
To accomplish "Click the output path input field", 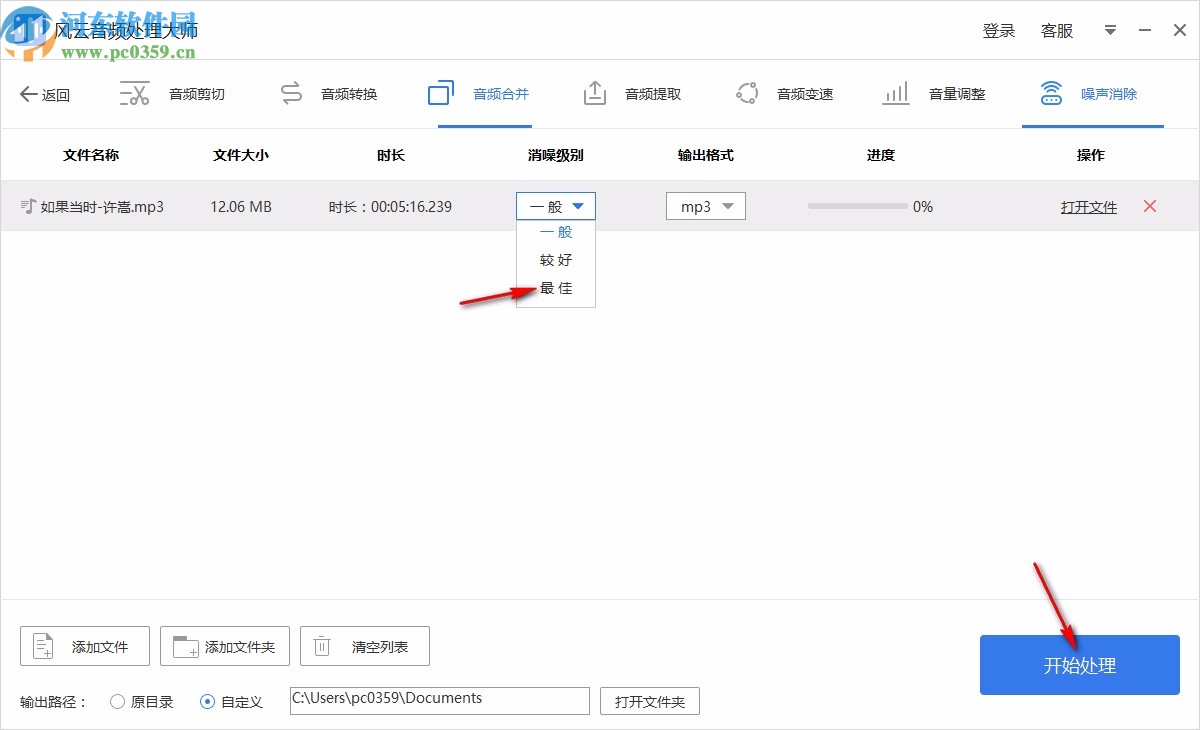I will [x=438, y=699].
